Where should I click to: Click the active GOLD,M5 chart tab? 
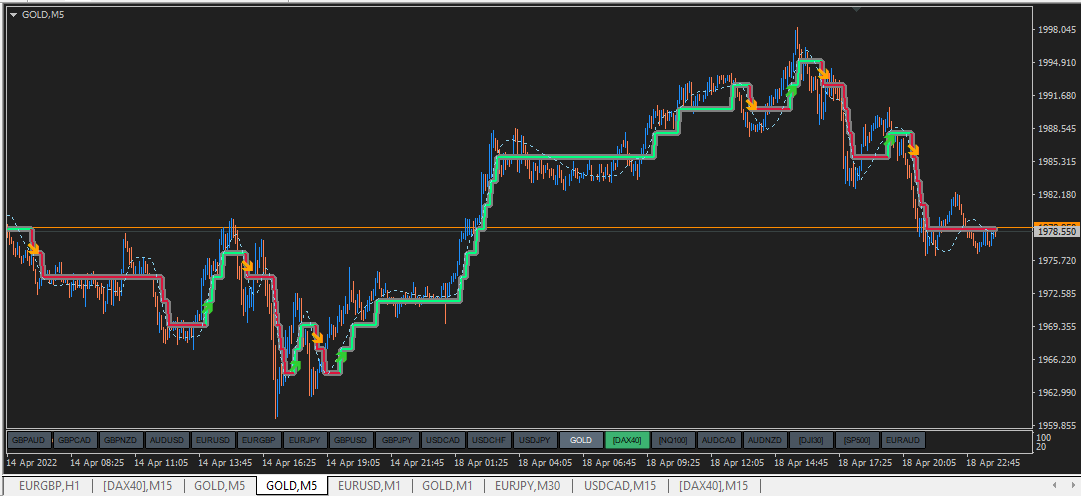(x=292, y=486)
